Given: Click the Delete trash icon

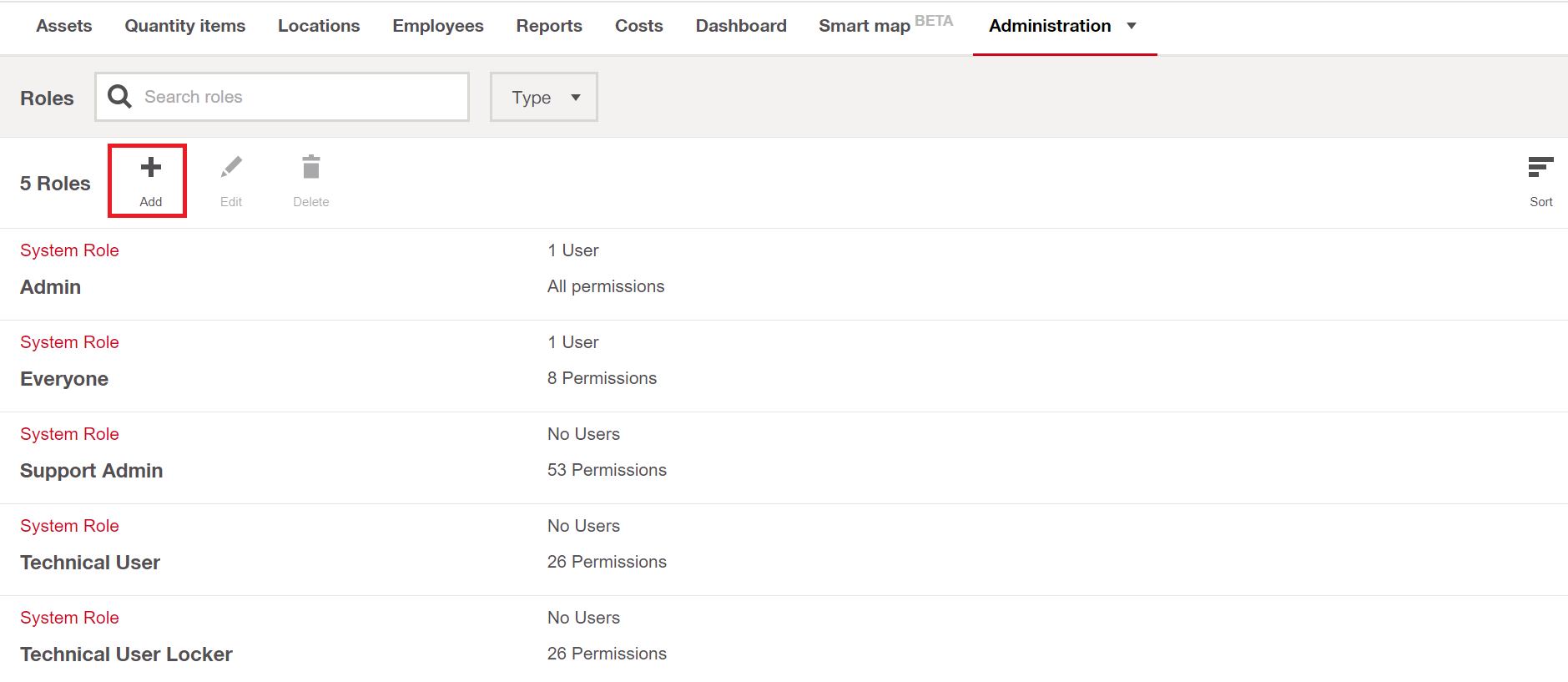Looking at the screenshot, I should point(310,168).
